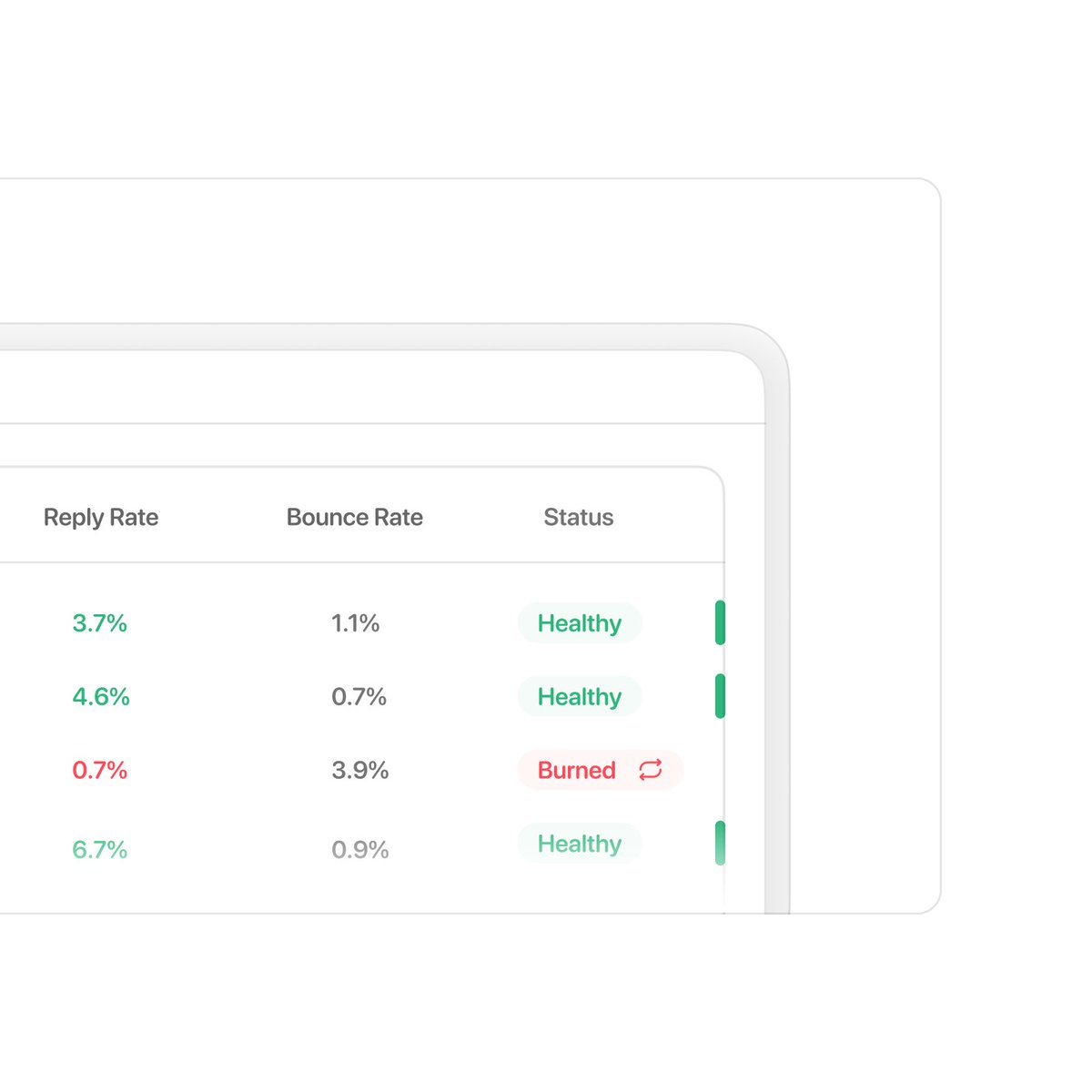The image size is (1092, 1092).
Task: Click the green bar in the 6.7% row
Action: pos(720,844)
